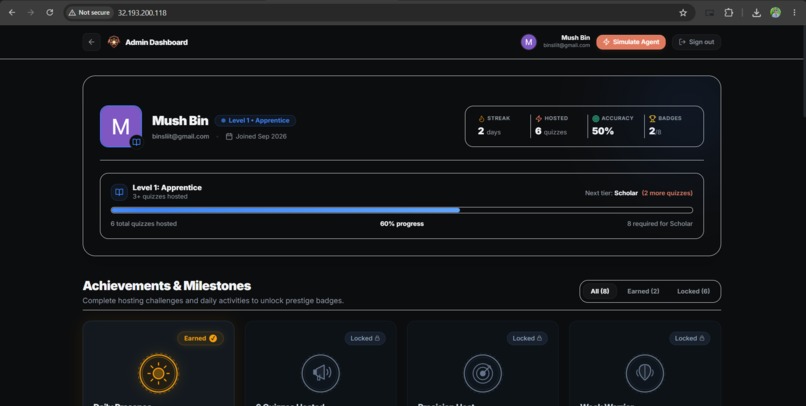Click the Locked tag on megaphone card

pos(365,338)
